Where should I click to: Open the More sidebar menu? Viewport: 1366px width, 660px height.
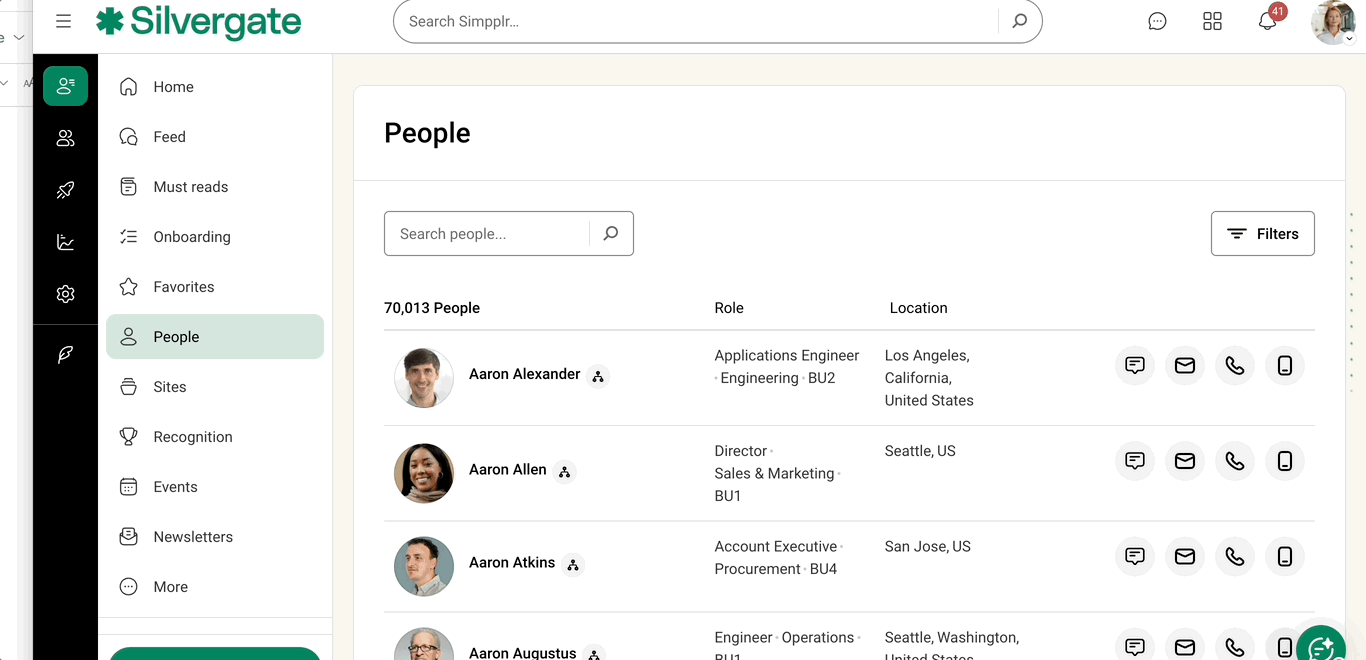pos(169,586)
